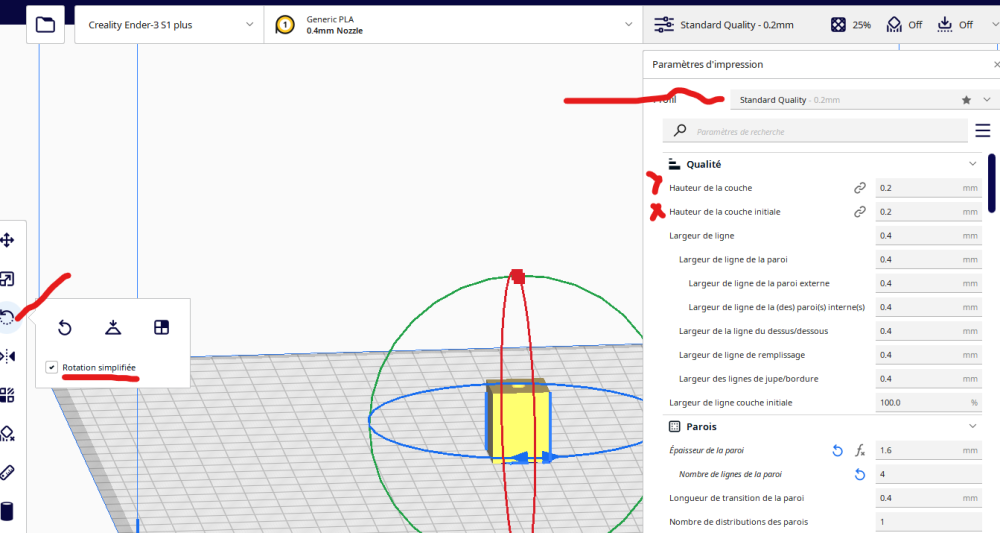1000x533 pixels.
Task: Edit Épaisseur de la paroi value 1.6
Action: (928, 450)
